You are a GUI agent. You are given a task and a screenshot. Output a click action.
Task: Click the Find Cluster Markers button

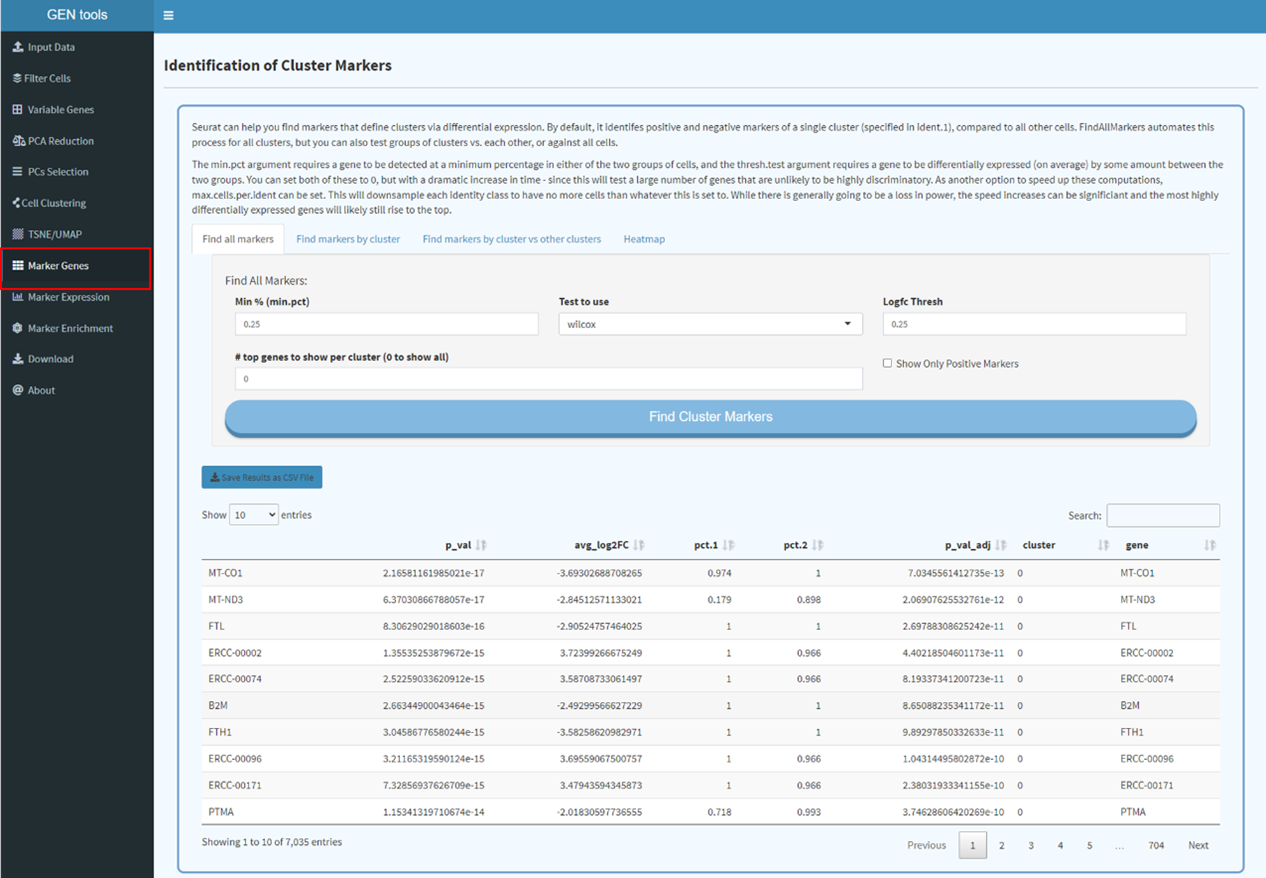click(x=710, y=417)
